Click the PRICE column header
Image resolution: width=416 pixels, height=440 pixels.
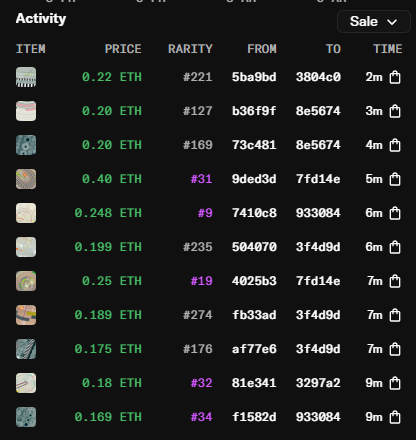point(123,49)
